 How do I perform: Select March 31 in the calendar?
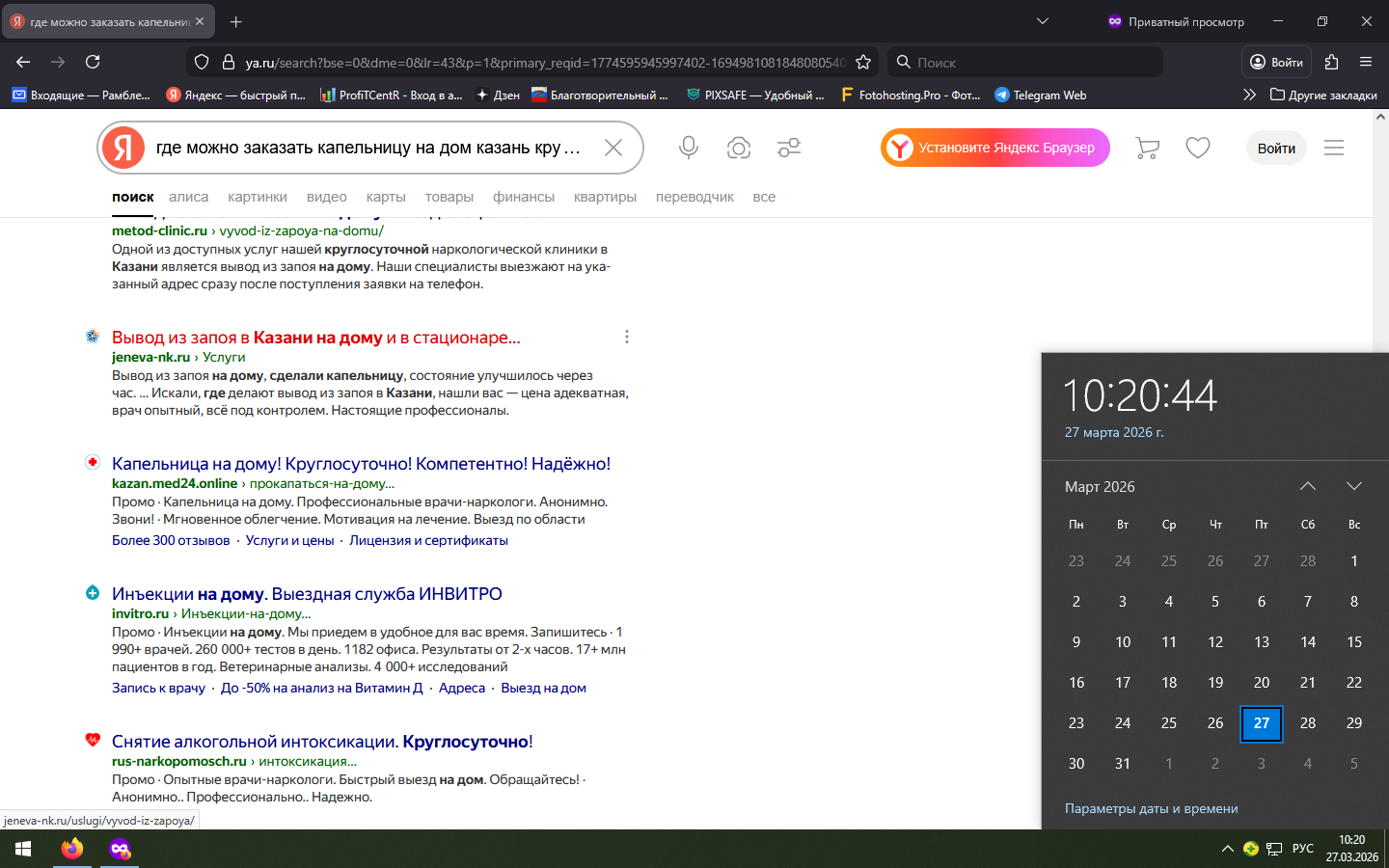point(1123,763)
